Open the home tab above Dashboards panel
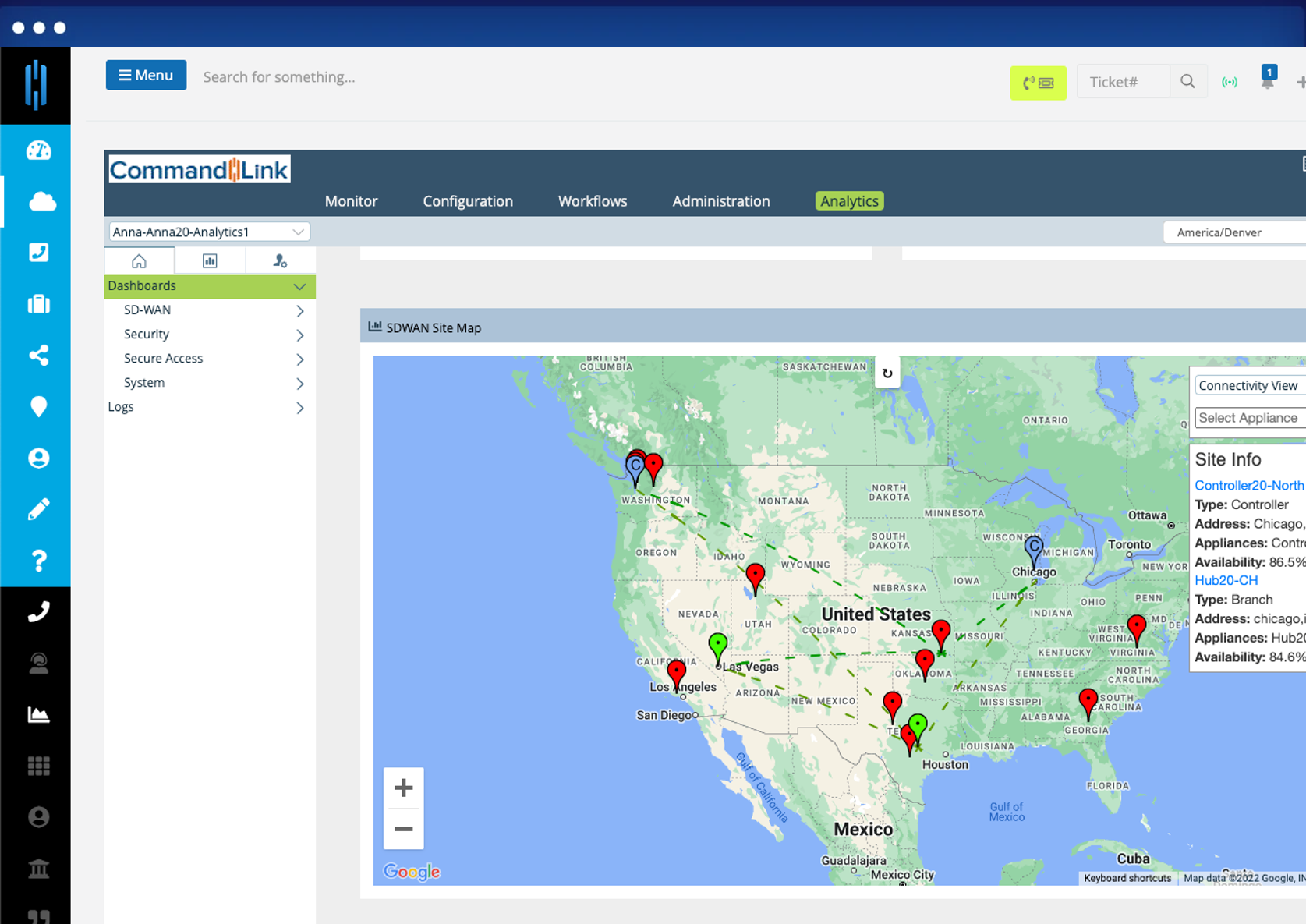Viewport: 1306px width, 924px height. tap(139, 260)
